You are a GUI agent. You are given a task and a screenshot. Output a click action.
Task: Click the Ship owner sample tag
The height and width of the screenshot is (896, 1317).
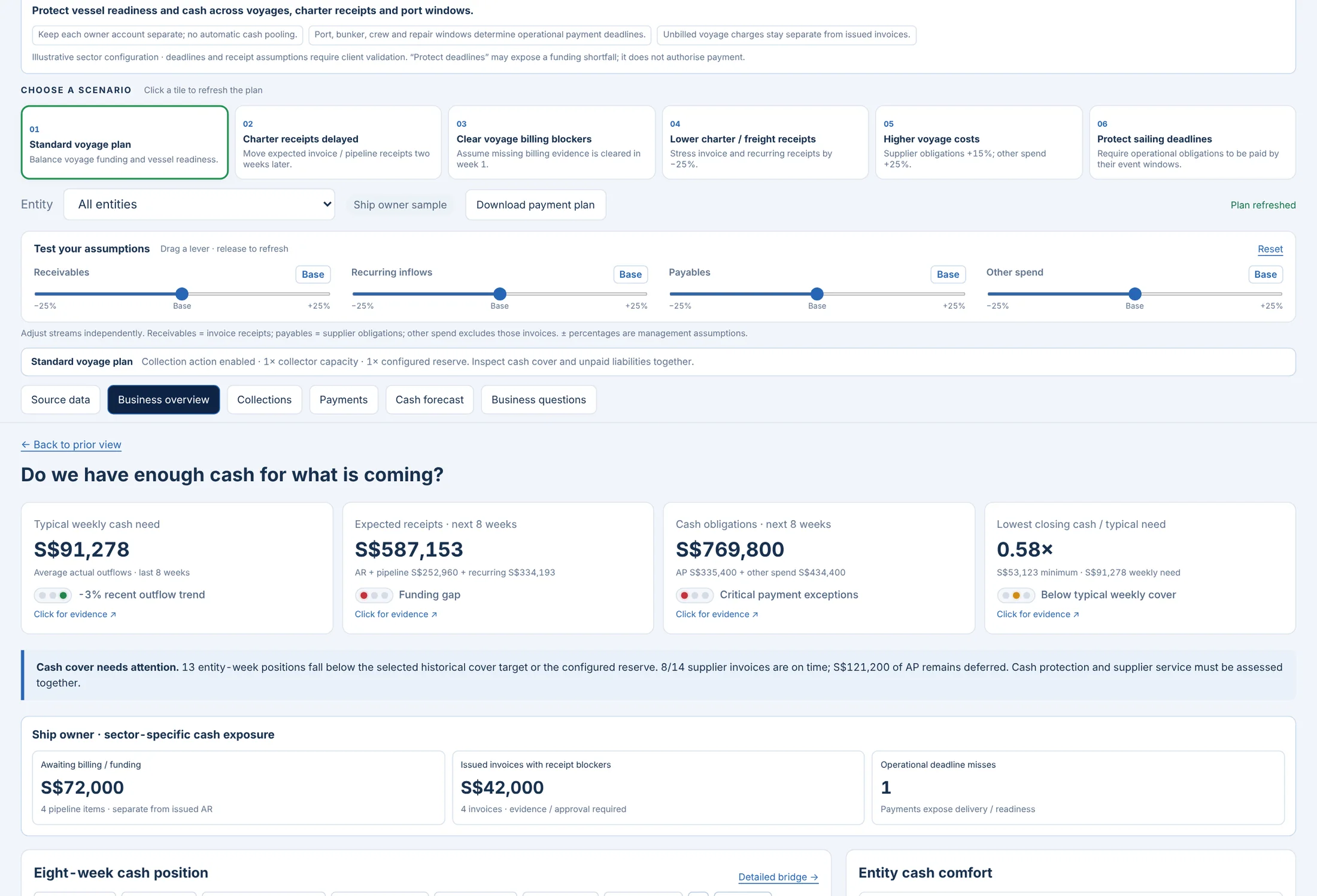coord(400,205)
